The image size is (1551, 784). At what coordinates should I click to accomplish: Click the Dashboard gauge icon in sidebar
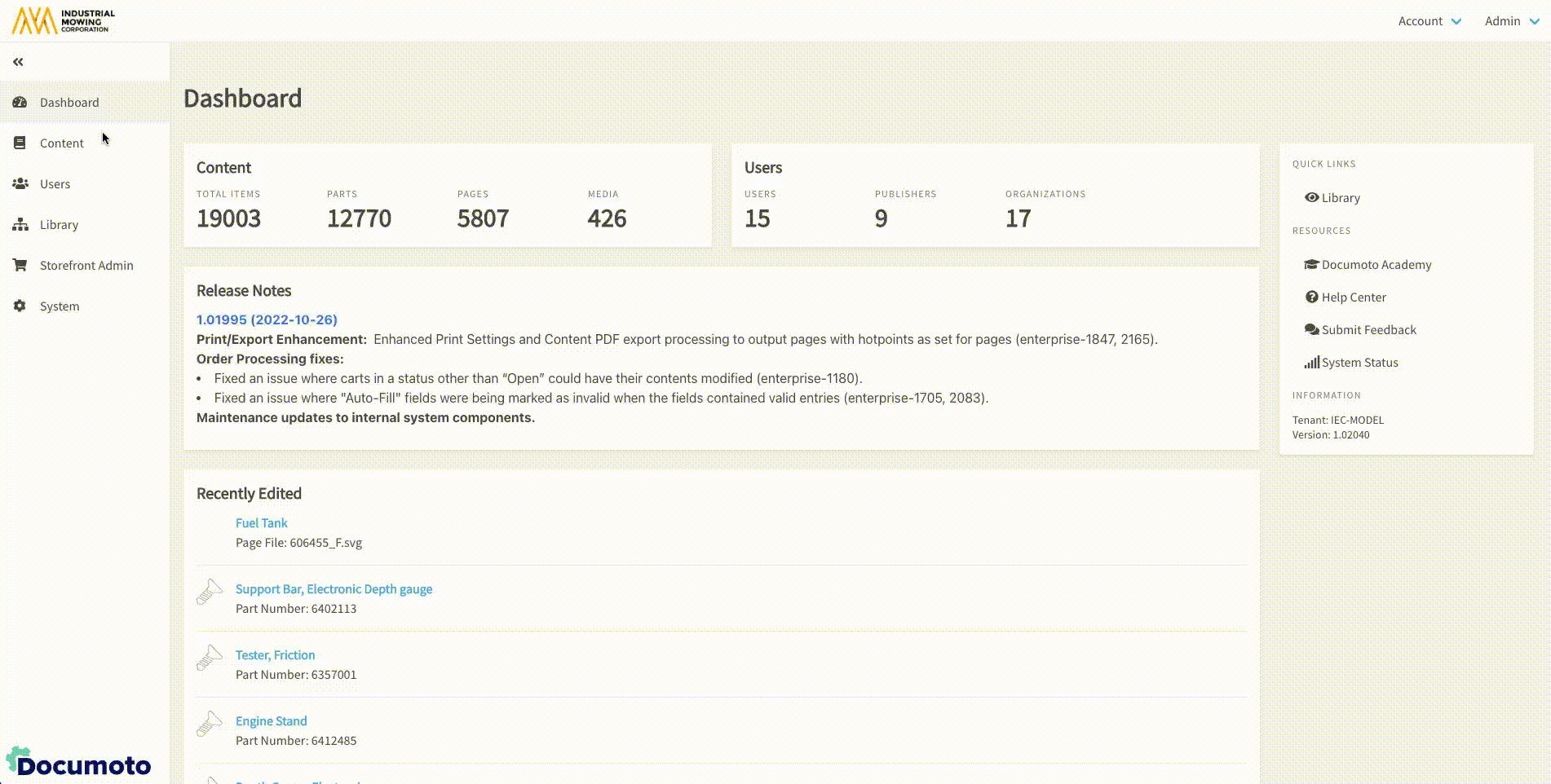tap(20, 103)
